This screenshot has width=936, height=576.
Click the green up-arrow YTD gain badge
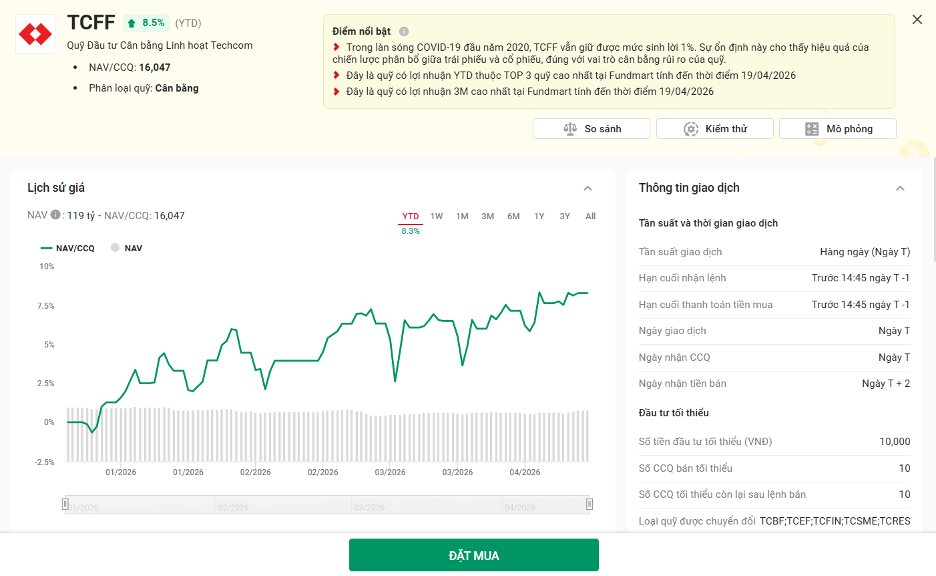pos(146,22)
